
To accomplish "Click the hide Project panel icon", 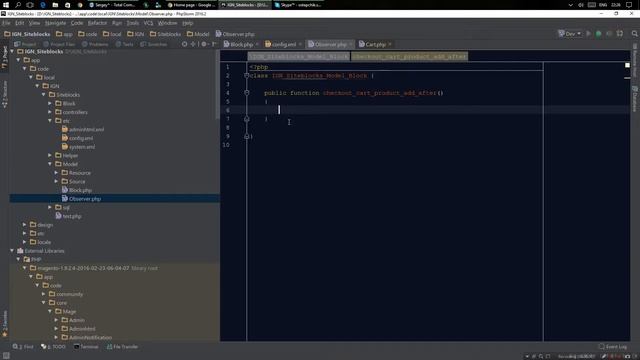I will click(x=214, y=44).
